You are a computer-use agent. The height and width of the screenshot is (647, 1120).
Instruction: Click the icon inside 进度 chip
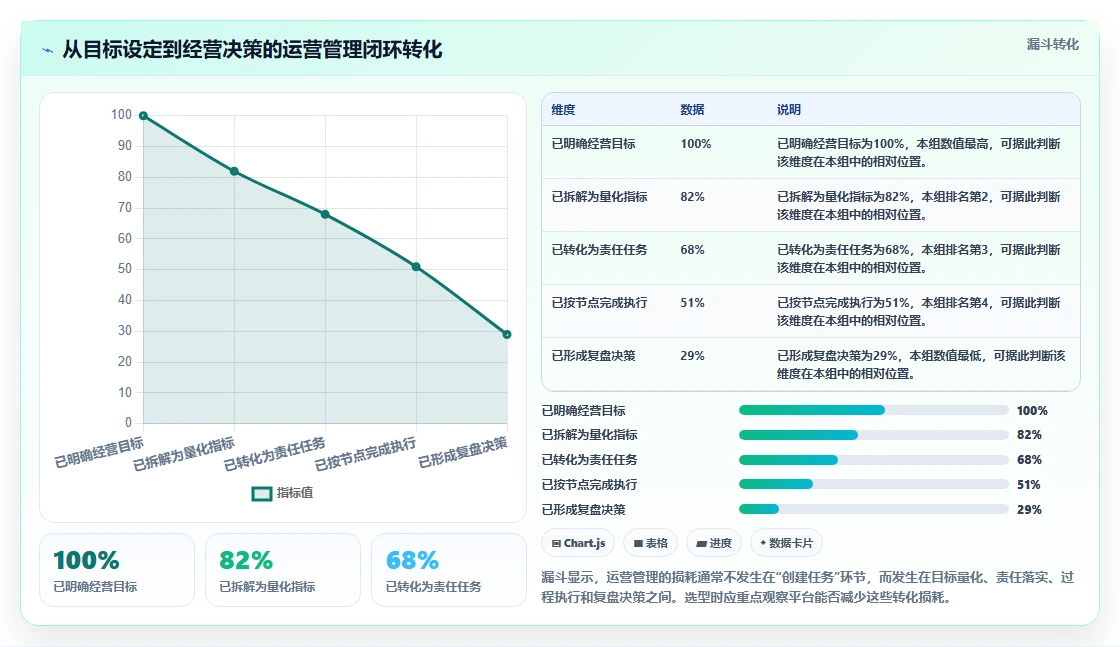coord(701,543)
